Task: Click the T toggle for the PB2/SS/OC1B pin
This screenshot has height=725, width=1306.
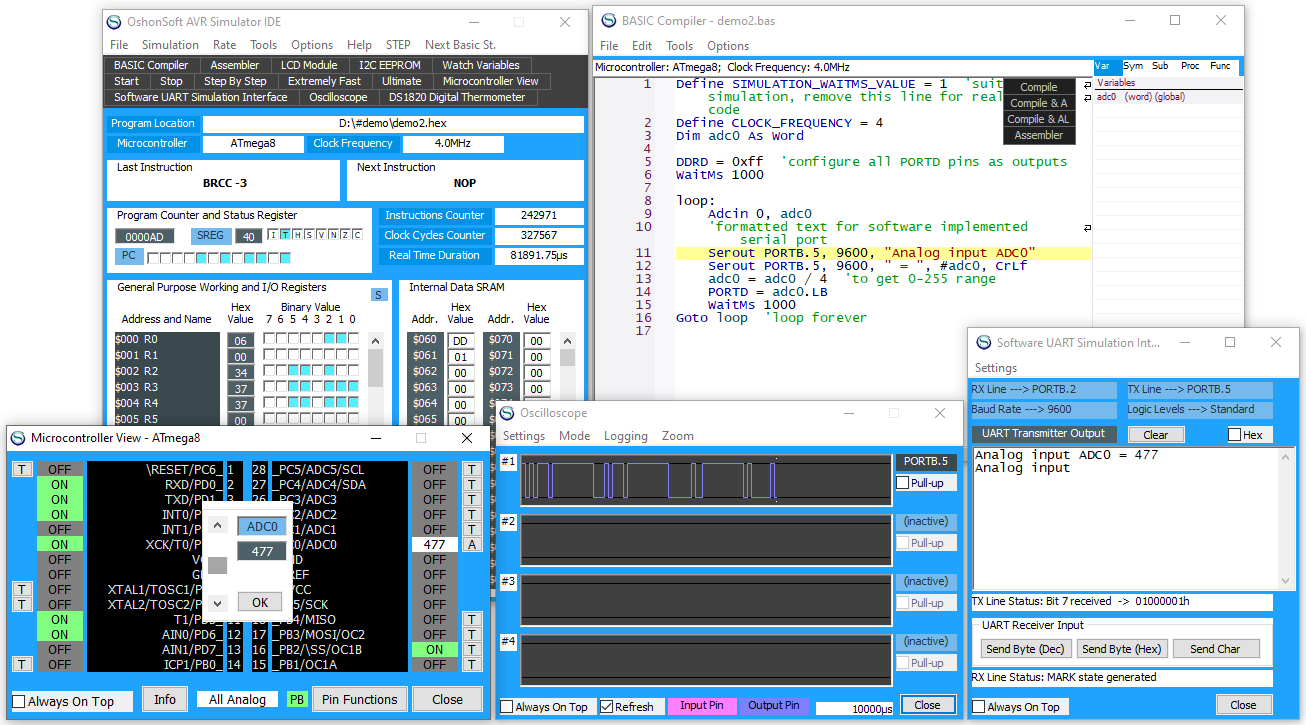Action: [x=473, y=650]
